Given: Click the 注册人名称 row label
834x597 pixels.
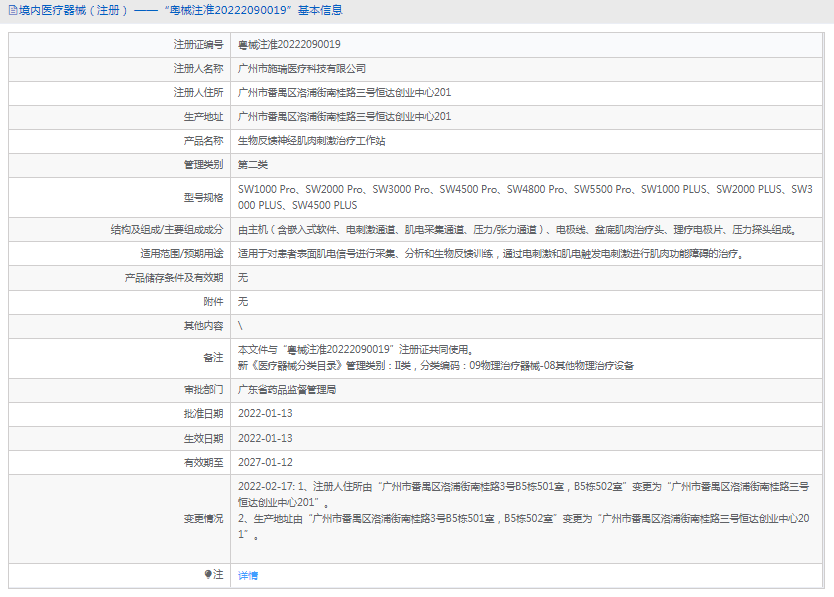Looking at the screenshot, I should click(198, 69).
